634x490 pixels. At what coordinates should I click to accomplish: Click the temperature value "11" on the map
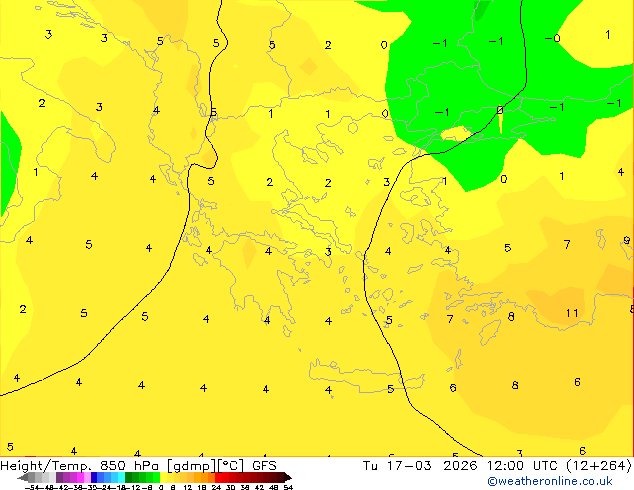(x=572, y=313)
